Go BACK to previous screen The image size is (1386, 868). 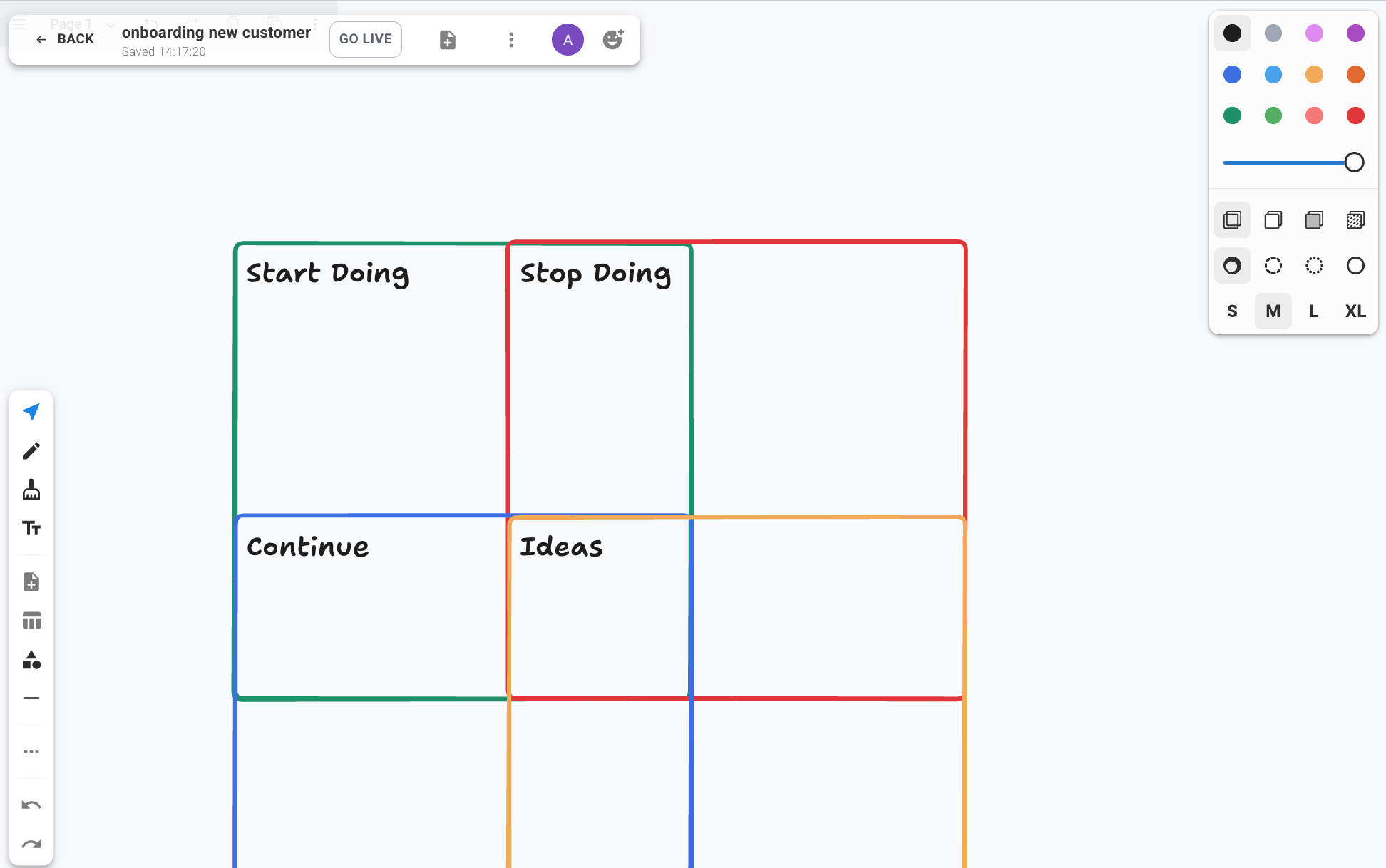[65, 39]
